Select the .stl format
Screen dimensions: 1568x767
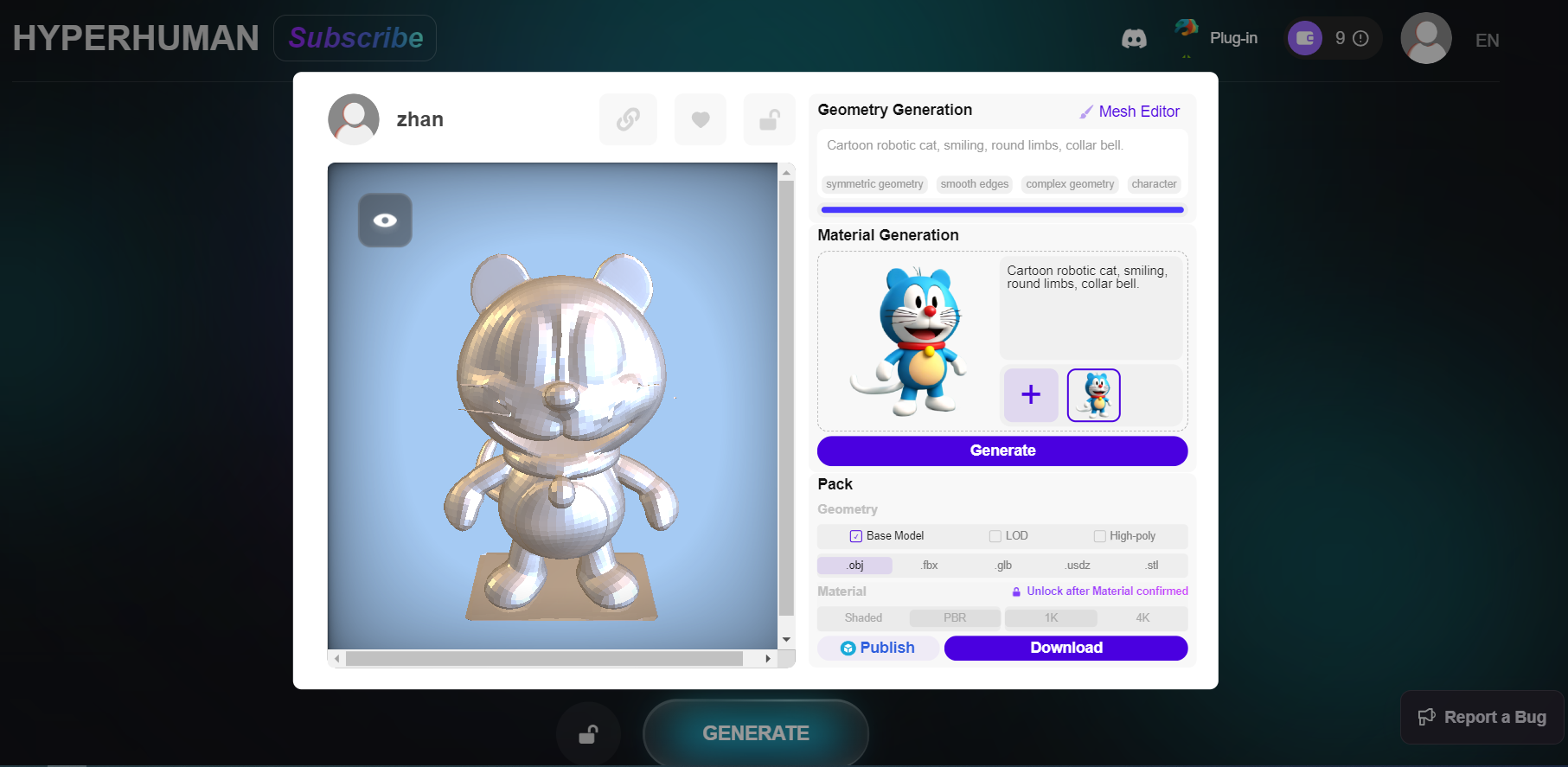click(1151, 566)
